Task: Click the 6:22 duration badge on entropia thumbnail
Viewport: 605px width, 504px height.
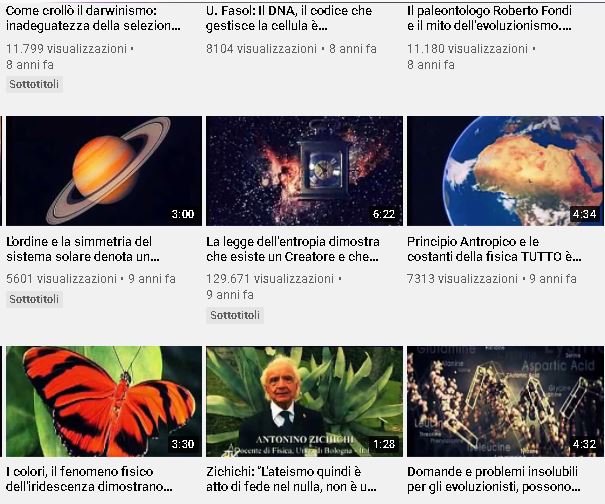Action: pos(384,214)
